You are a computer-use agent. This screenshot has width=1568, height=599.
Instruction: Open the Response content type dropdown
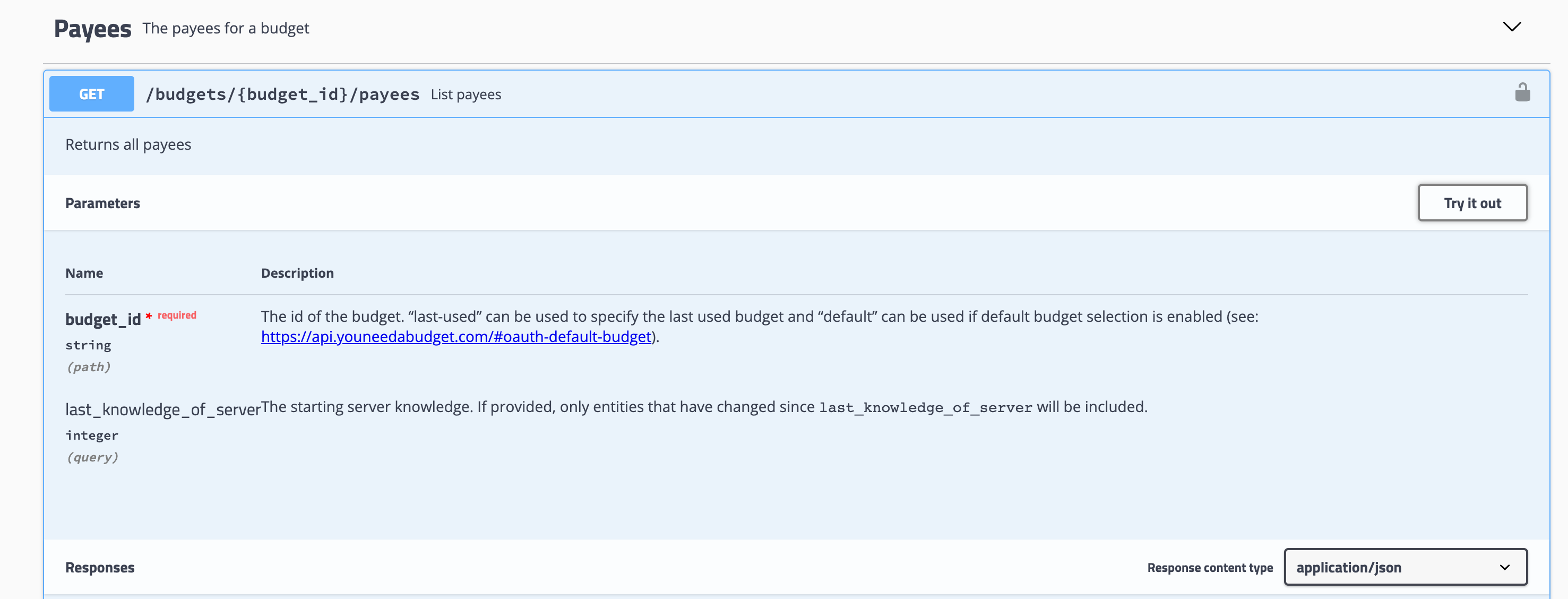click(1405, 567)
